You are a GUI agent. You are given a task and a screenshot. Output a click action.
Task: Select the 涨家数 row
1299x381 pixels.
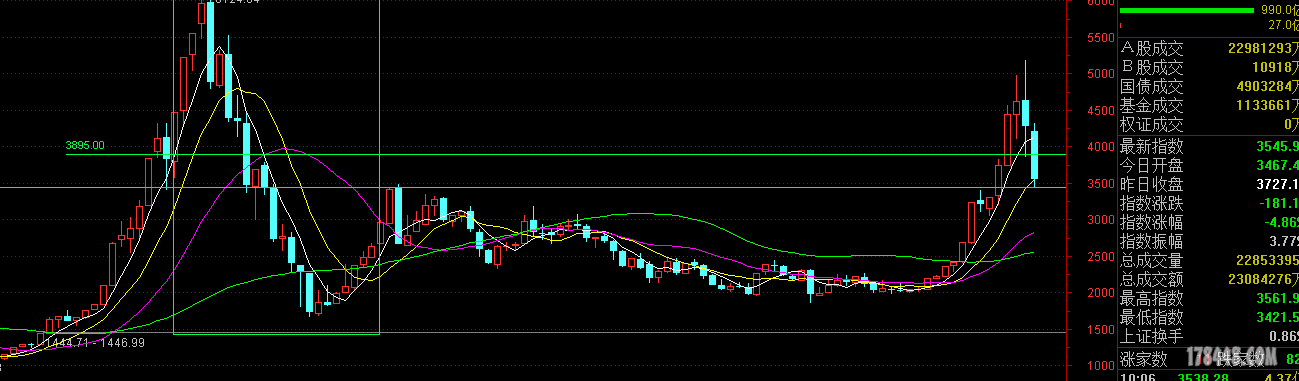[x=1208, y=357]
